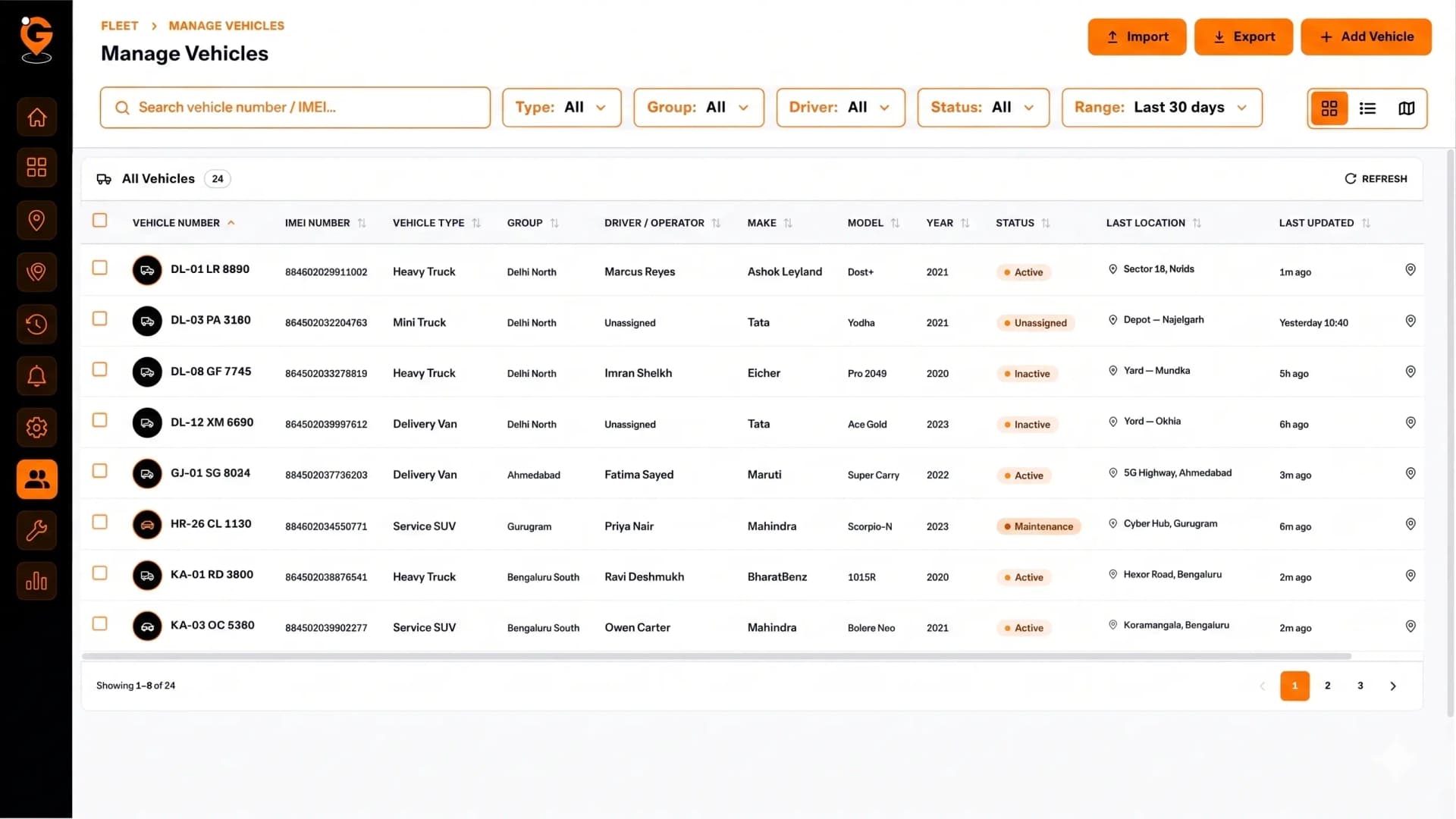Sort by Vehicle Type column

pyautogui.click(x=437, y=223)
